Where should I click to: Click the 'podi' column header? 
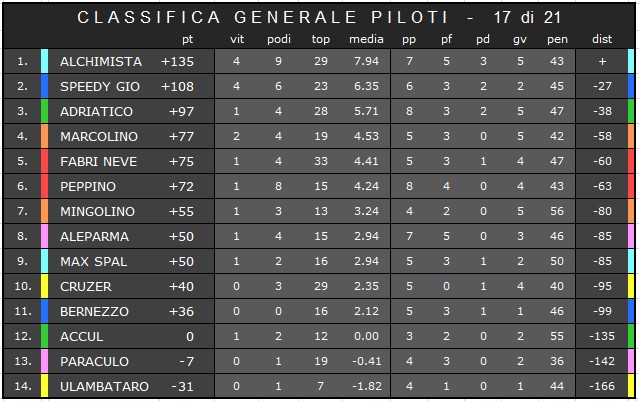pyautogui.click(x=279, y=39)
